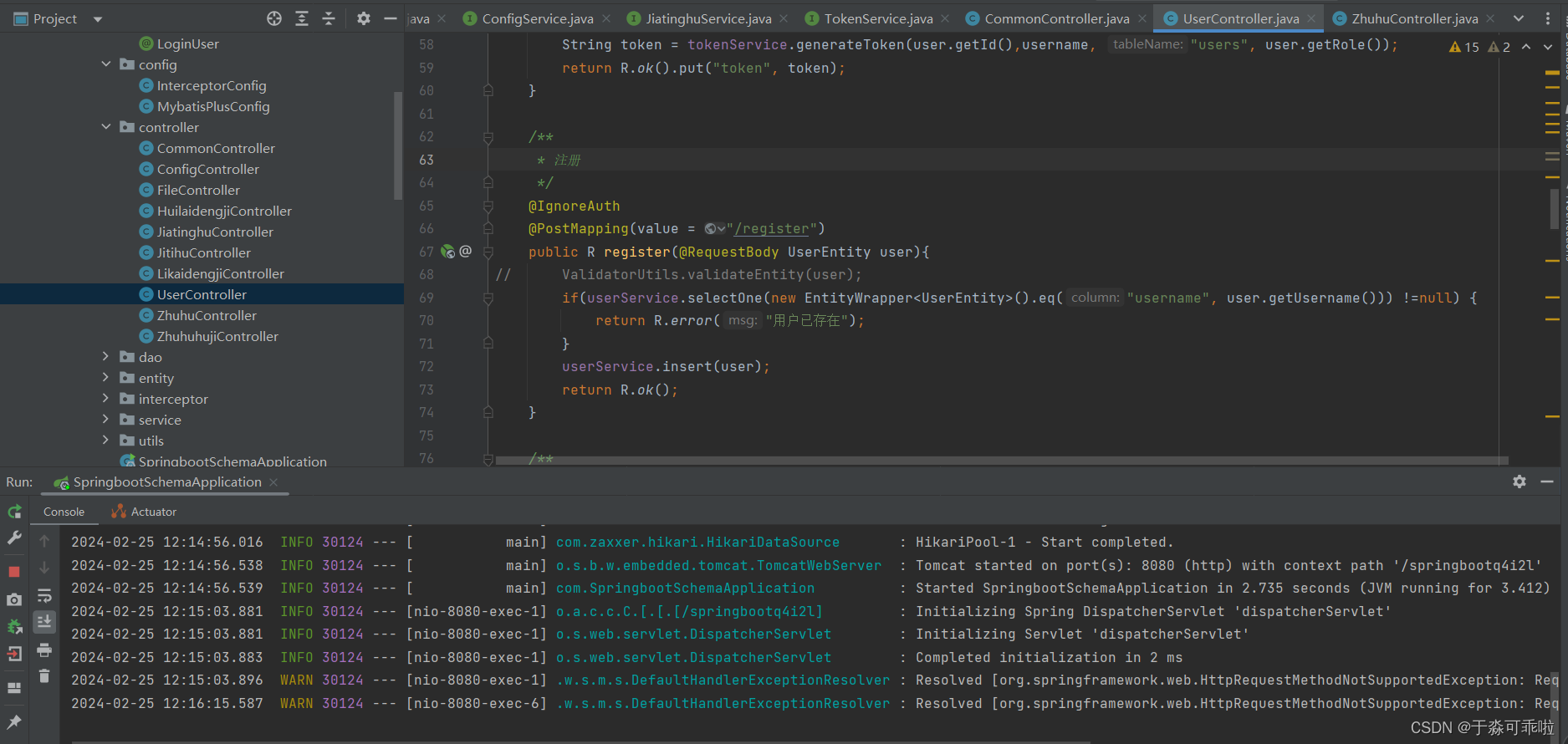The image size is (1568, 744).
Task: Show hidden editor tabs list
Action: 1519,18
